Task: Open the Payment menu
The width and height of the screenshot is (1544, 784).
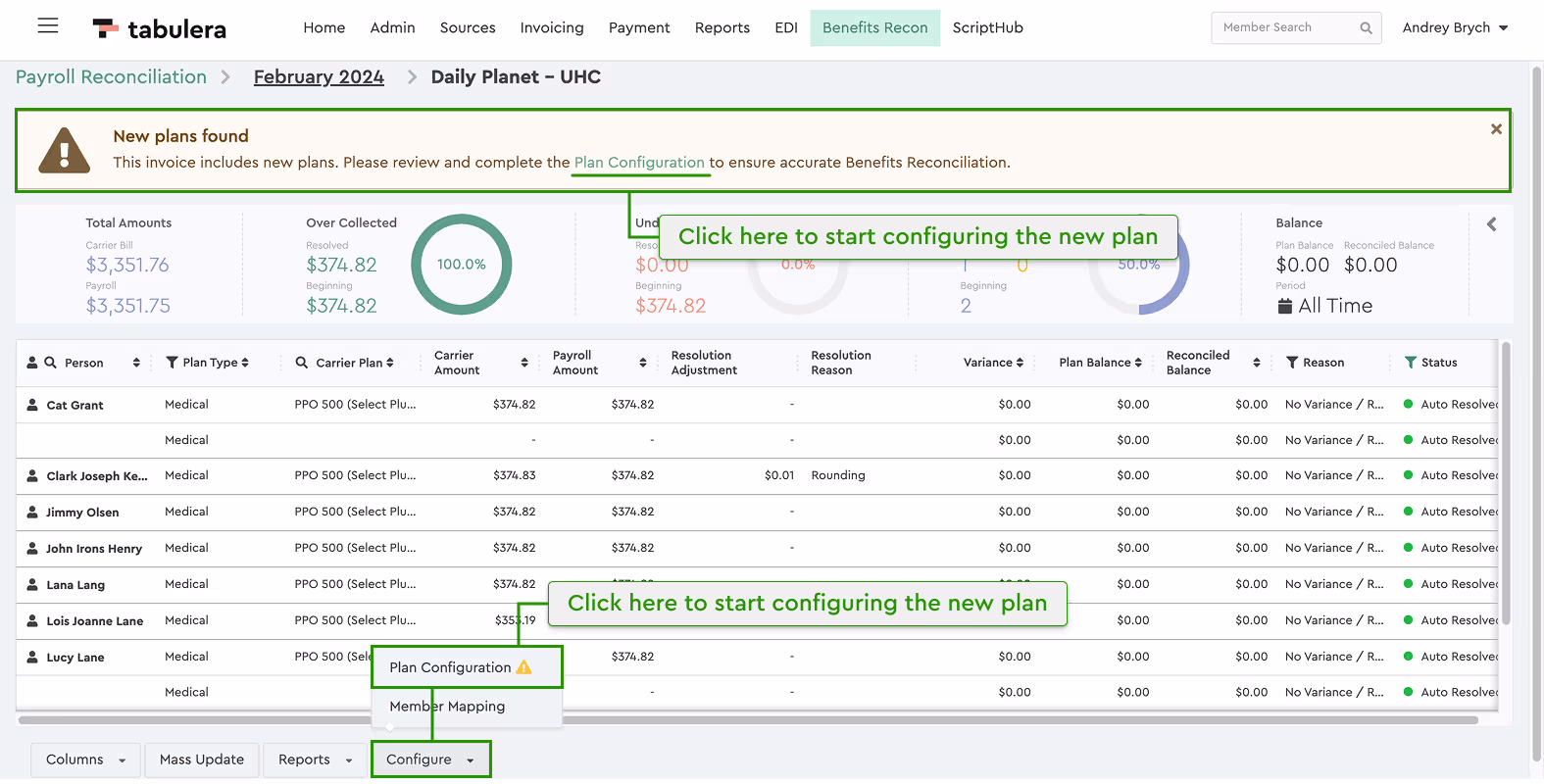Action: pyautogui.click(x=639, y=27)
